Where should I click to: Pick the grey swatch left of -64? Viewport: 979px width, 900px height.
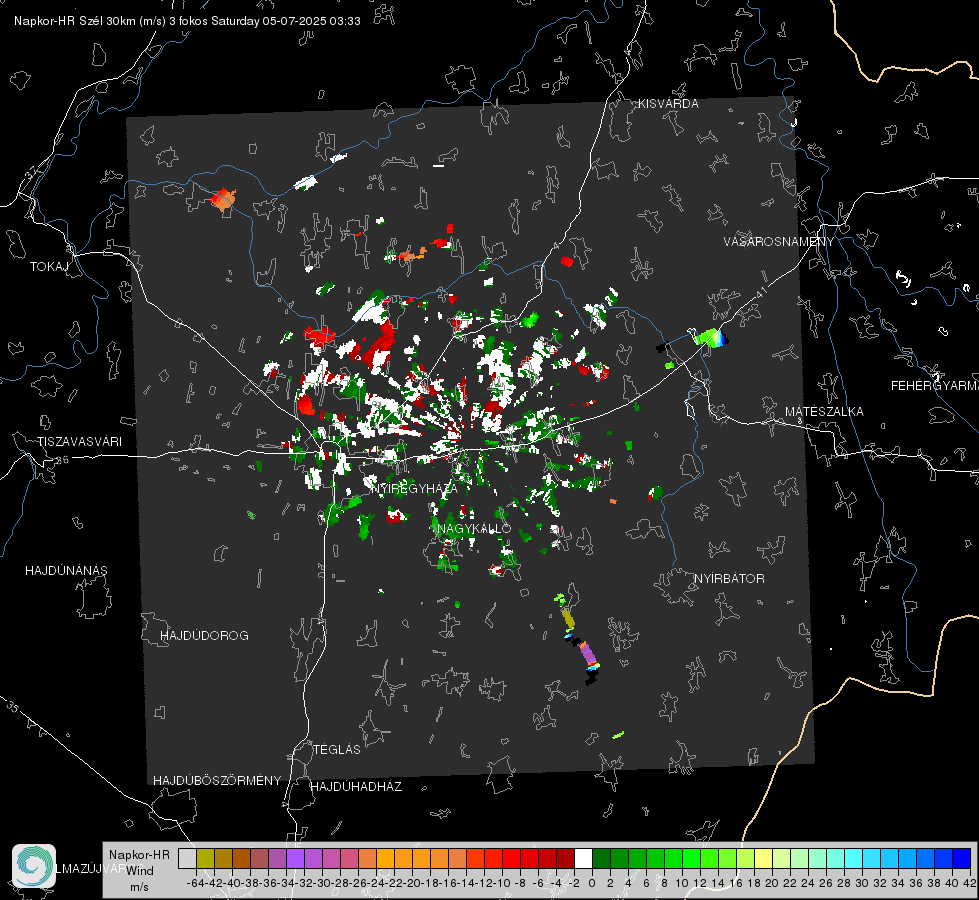click(x=187, y=858)
